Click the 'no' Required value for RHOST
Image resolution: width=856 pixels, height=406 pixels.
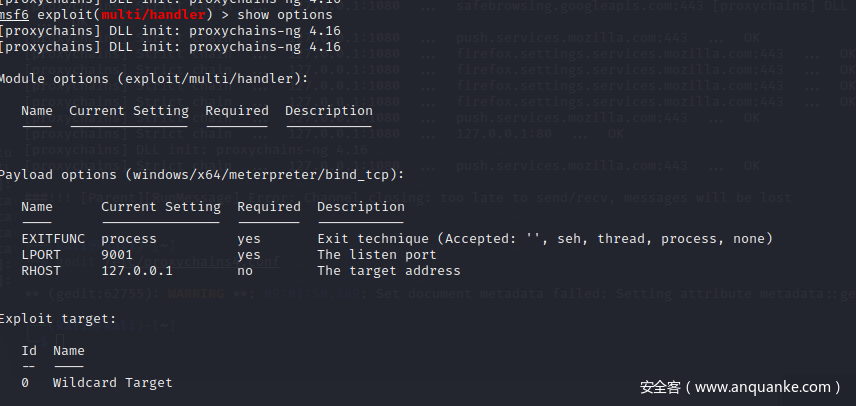pos(245,271)
